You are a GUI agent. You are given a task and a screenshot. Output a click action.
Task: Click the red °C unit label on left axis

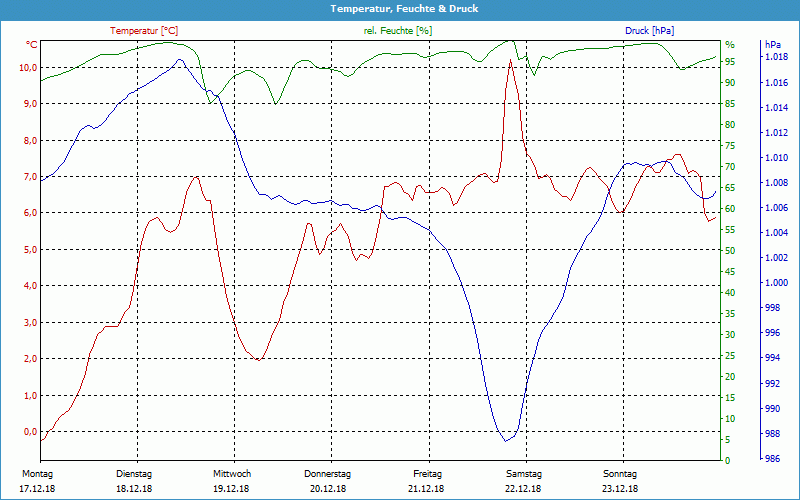click(31, 45)
